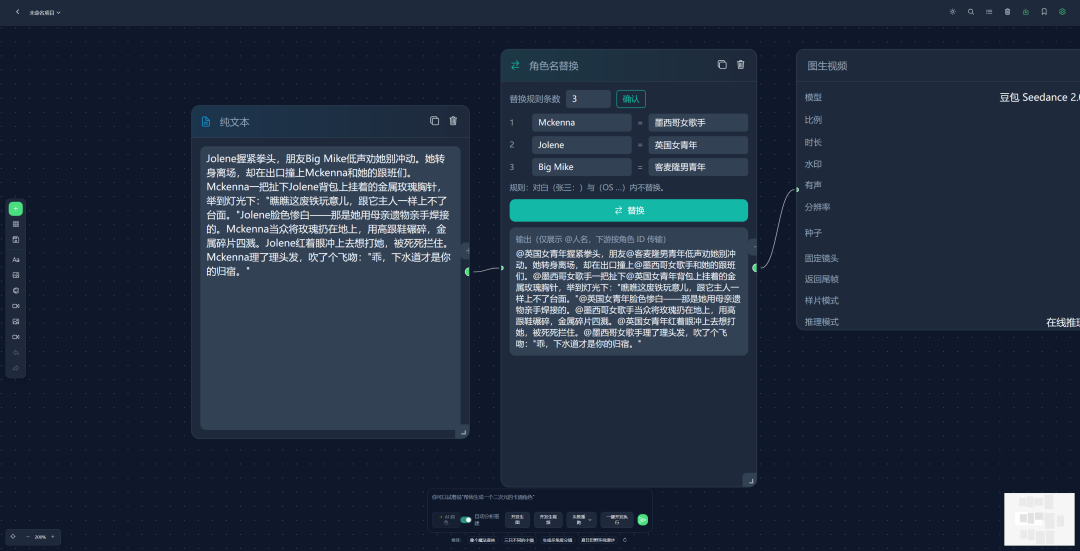Click the 角色名替换 node output port
Image resolution: width=1080 pixels, height=551 pixels.
(756, 267)
